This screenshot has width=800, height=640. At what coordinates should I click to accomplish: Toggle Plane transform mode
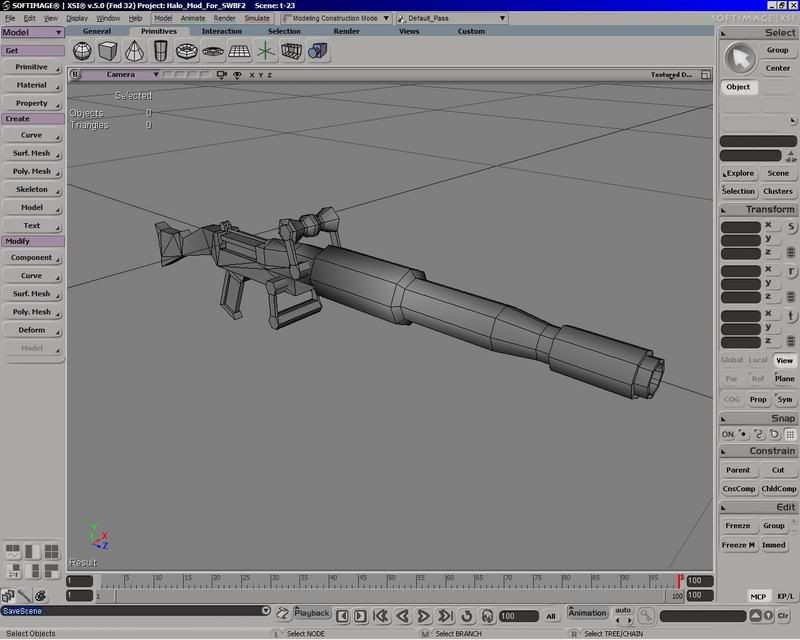[784, 379]
